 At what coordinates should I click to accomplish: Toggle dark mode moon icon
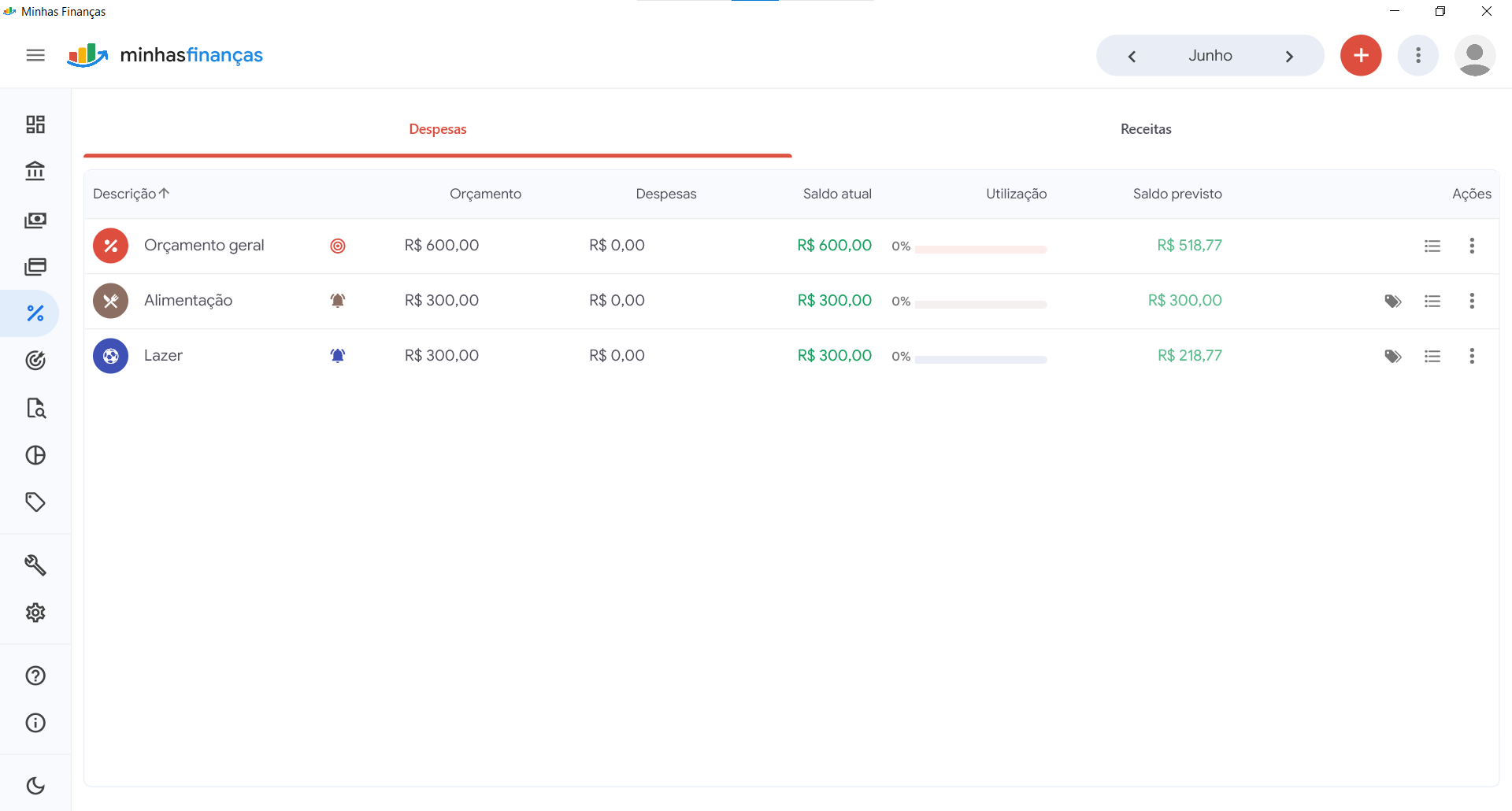(35, 786)
